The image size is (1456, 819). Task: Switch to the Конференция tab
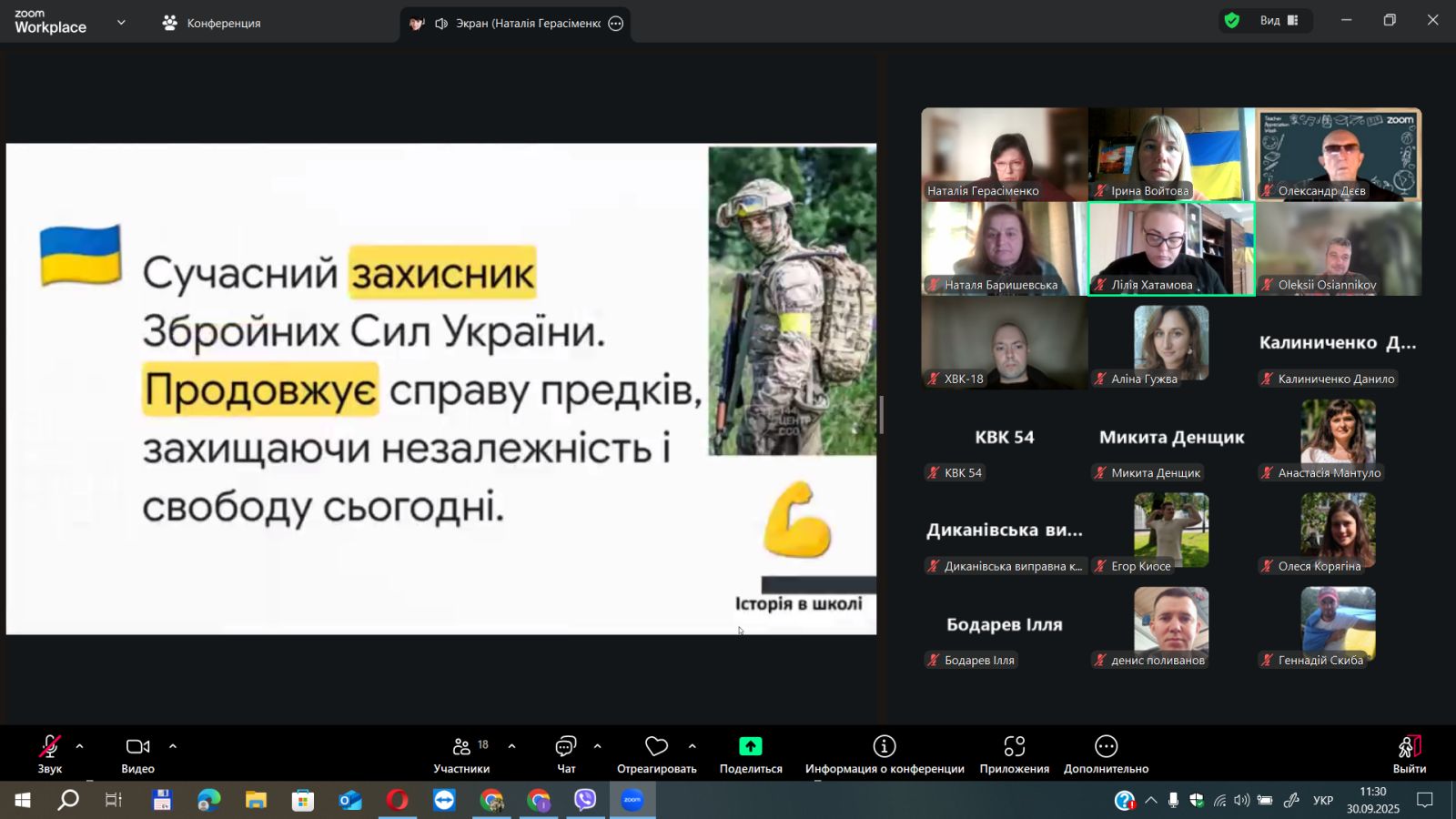point(212,24)
